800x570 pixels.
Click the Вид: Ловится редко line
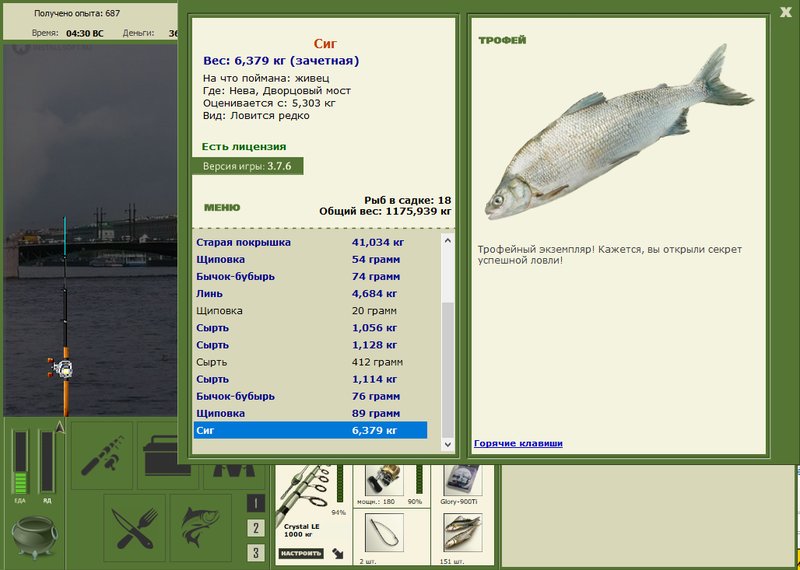coord(256,116)
